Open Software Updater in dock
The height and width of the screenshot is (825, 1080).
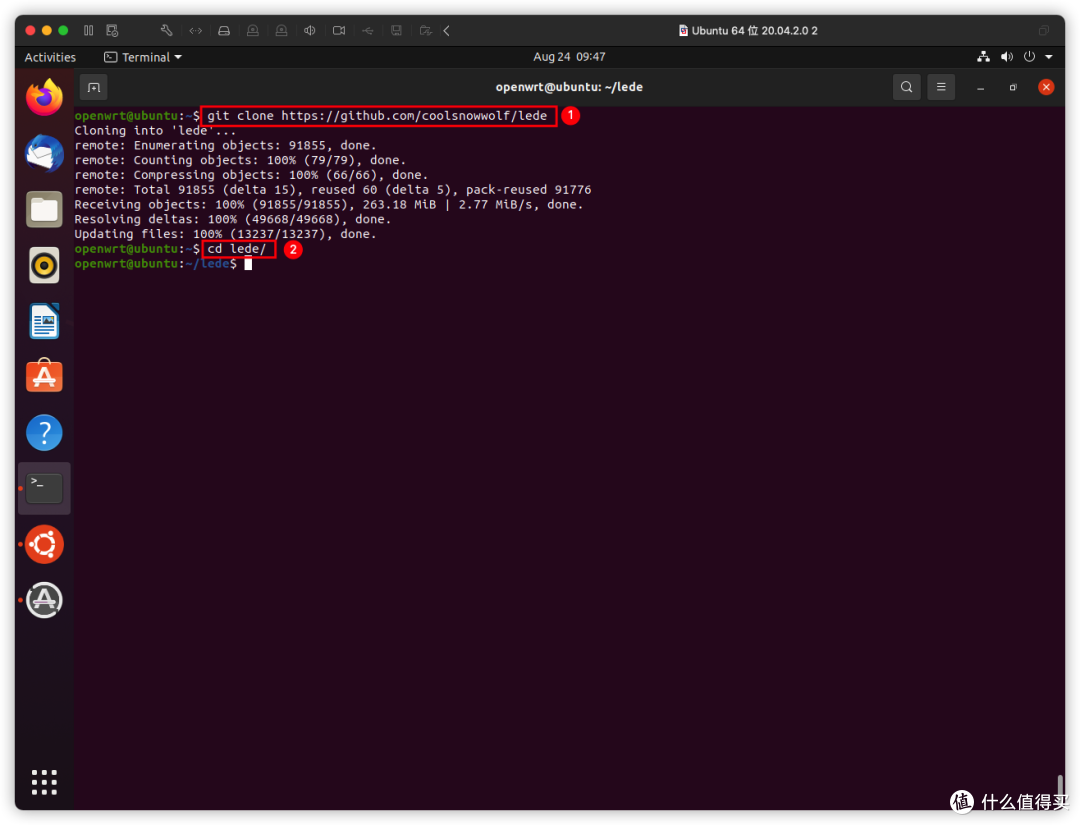tap(44, 600)
